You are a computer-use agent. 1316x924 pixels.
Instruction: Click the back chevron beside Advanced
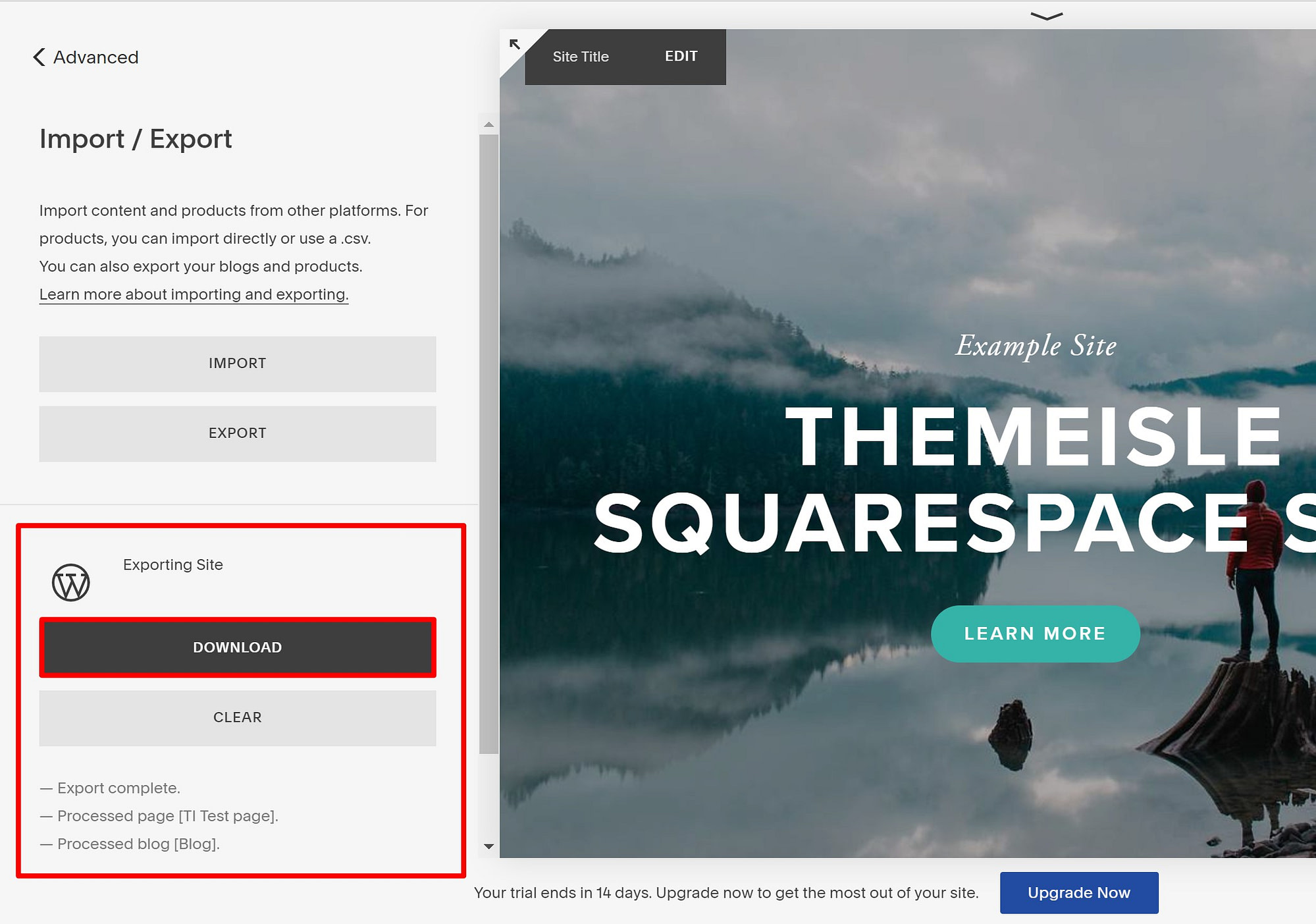pyautogui.click(x=39, y=57)
